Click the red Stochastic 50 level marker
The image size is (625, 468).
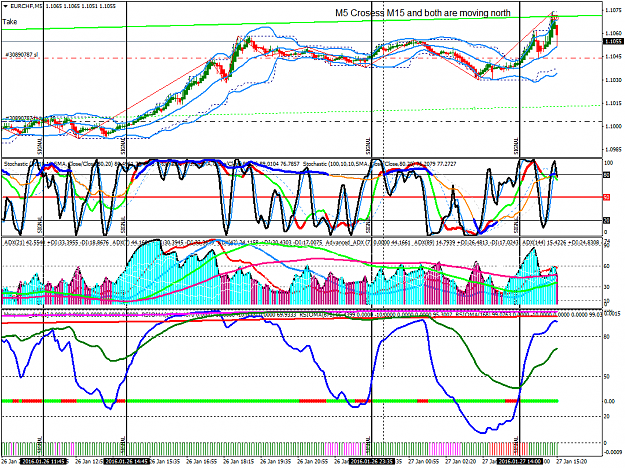pos(607,197)
